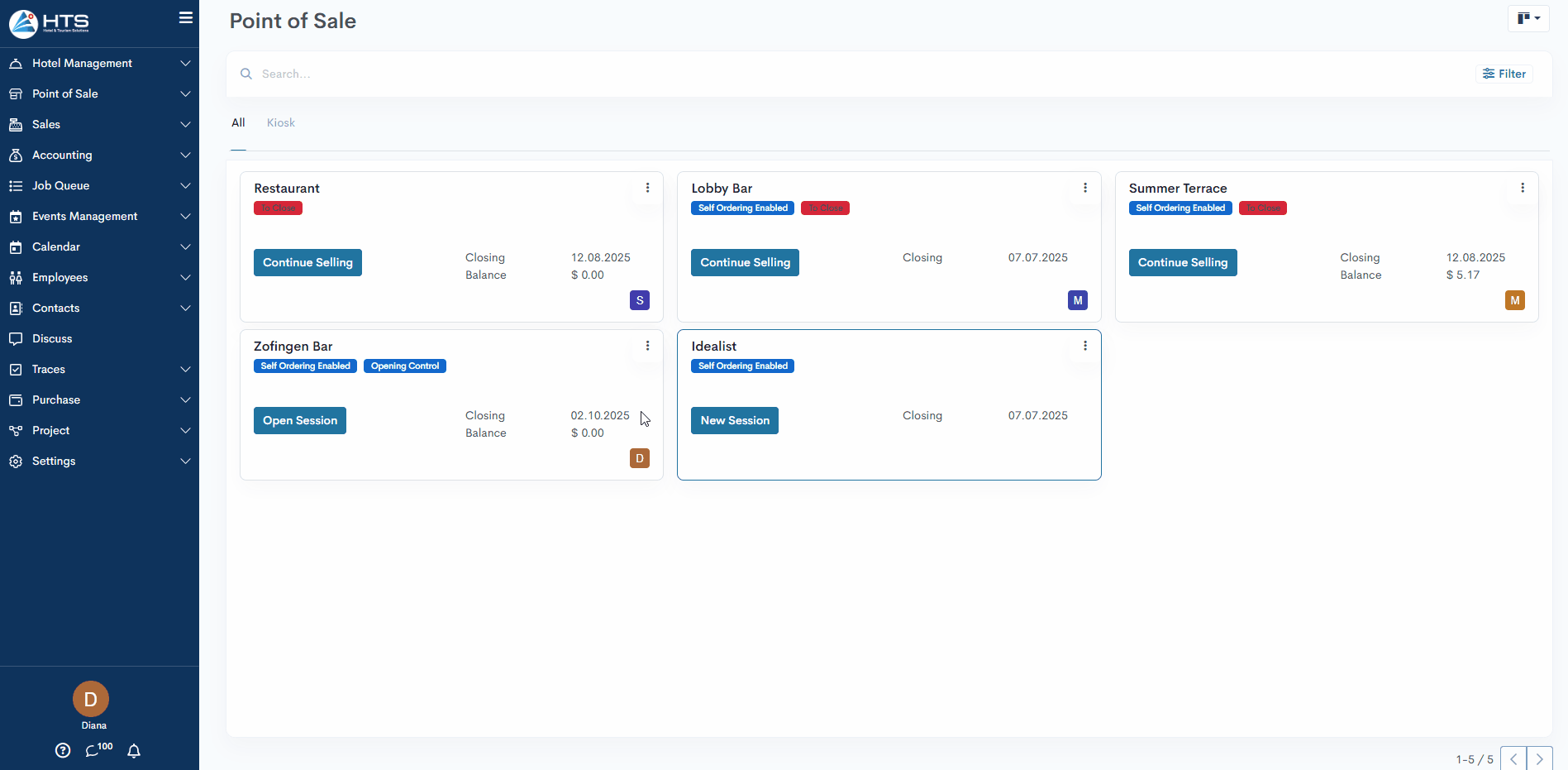Image resolution: width=1568 pixels, height=770 pixels.
Task: Expand the Accounting sidebar section
Action: (x=99, y=155)
